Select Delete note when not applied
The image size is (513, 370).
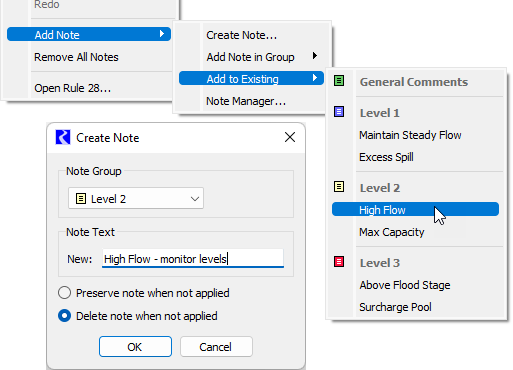(64, 316)
